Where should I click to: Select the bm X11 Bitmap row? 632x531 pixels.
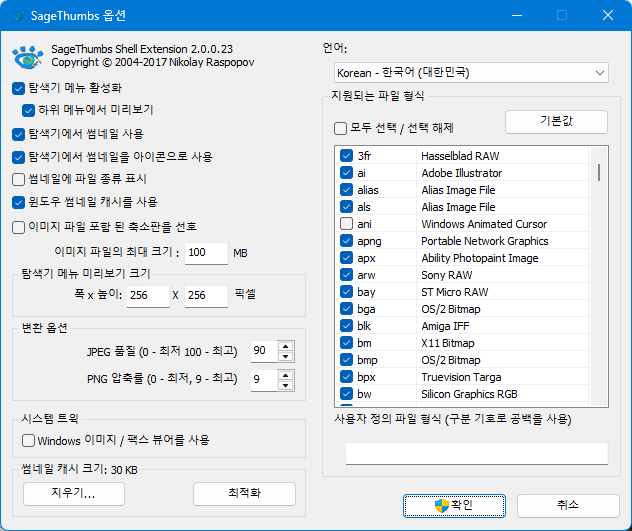pyautogui.click(x=462, y=343)
